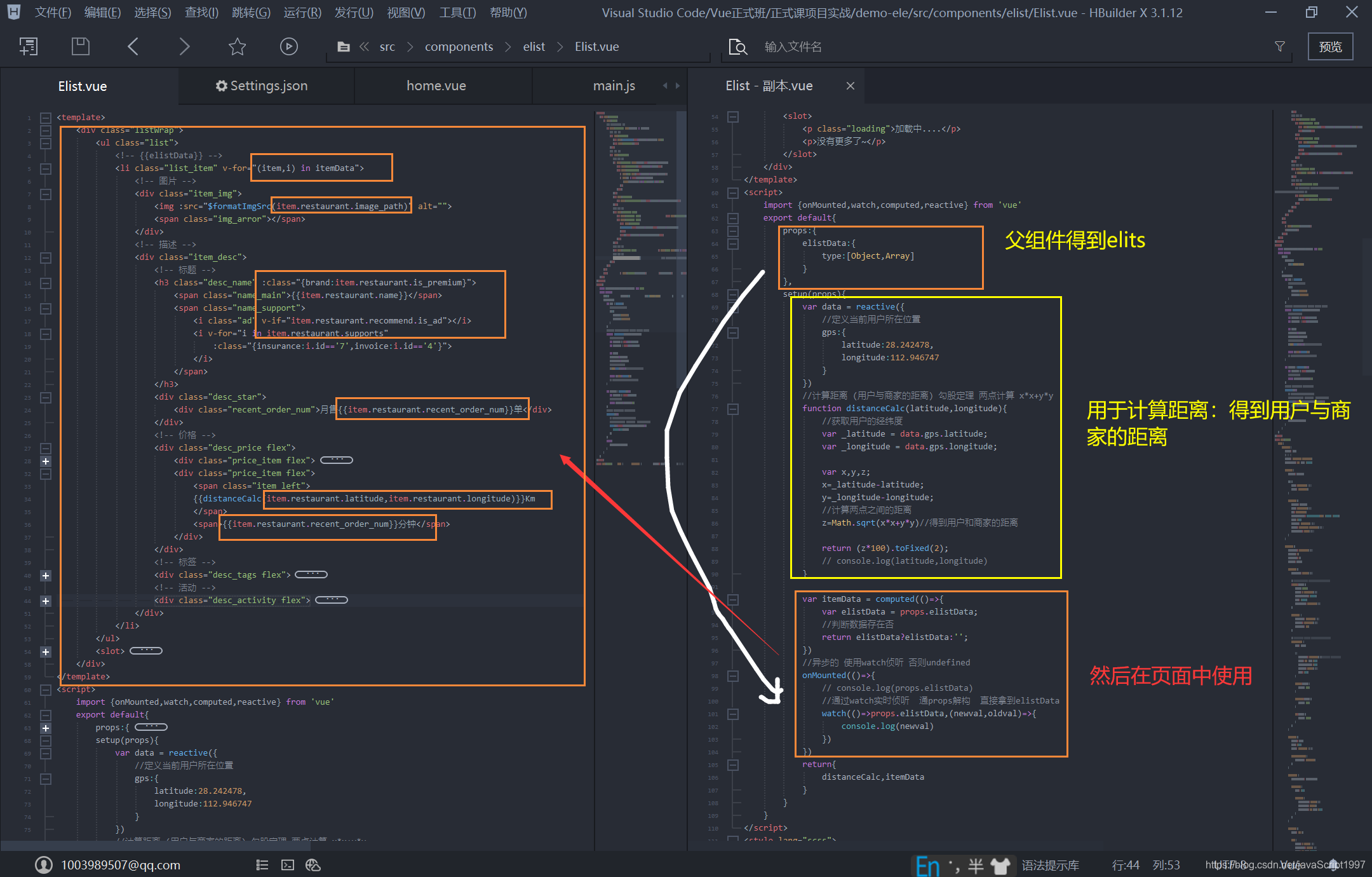Click the components breadcrumb segment
Screen dimensions: 1372x877
(x=459, y=46)
